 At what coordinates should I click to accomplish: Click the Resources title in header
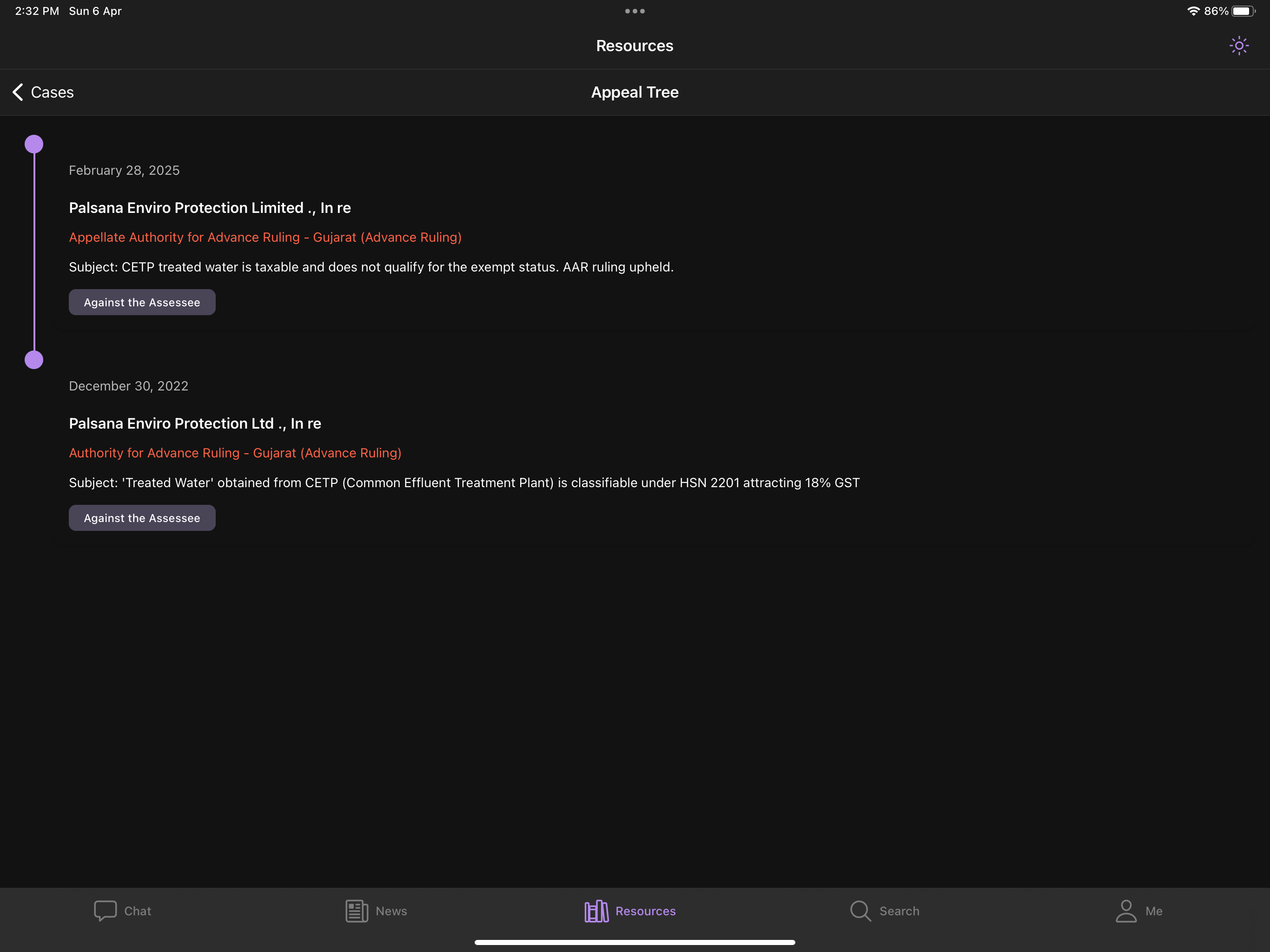tap(635, 46)
